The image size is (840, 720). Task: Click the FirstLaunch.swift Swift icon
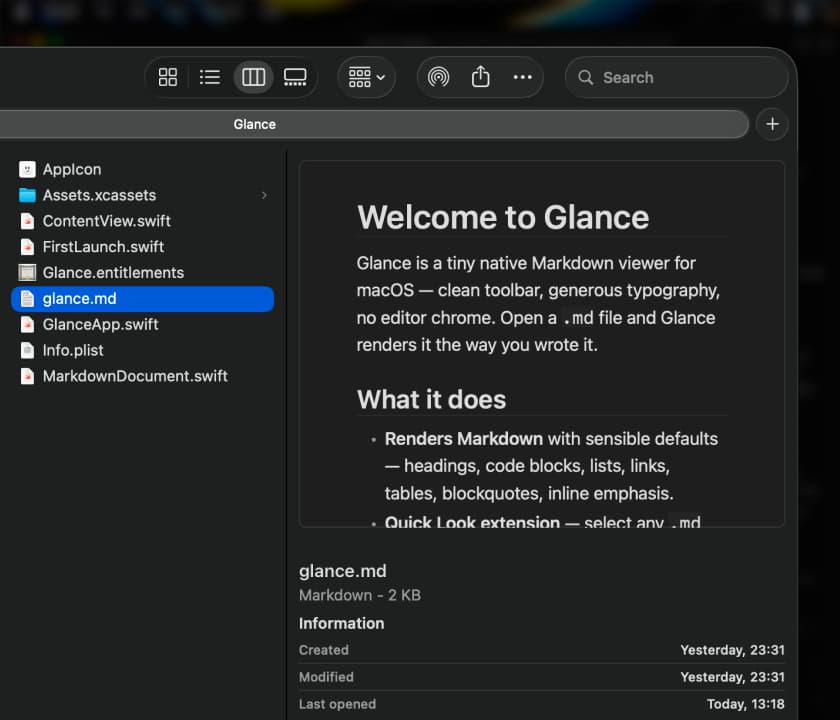(27, 247)
